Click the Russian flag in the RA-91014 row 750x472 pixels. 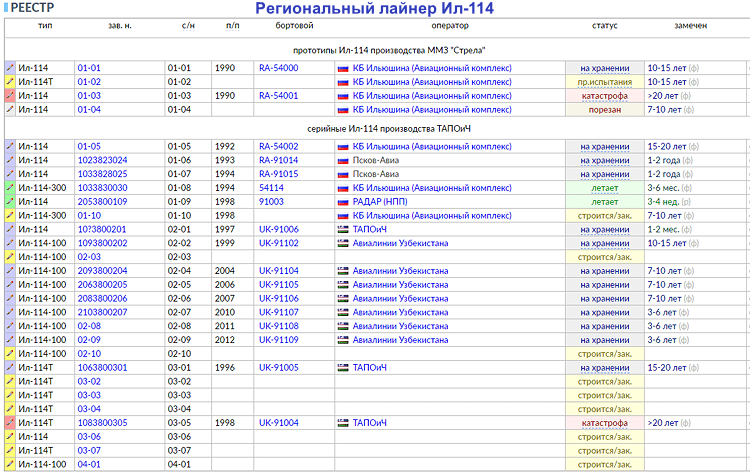point(343,161)
